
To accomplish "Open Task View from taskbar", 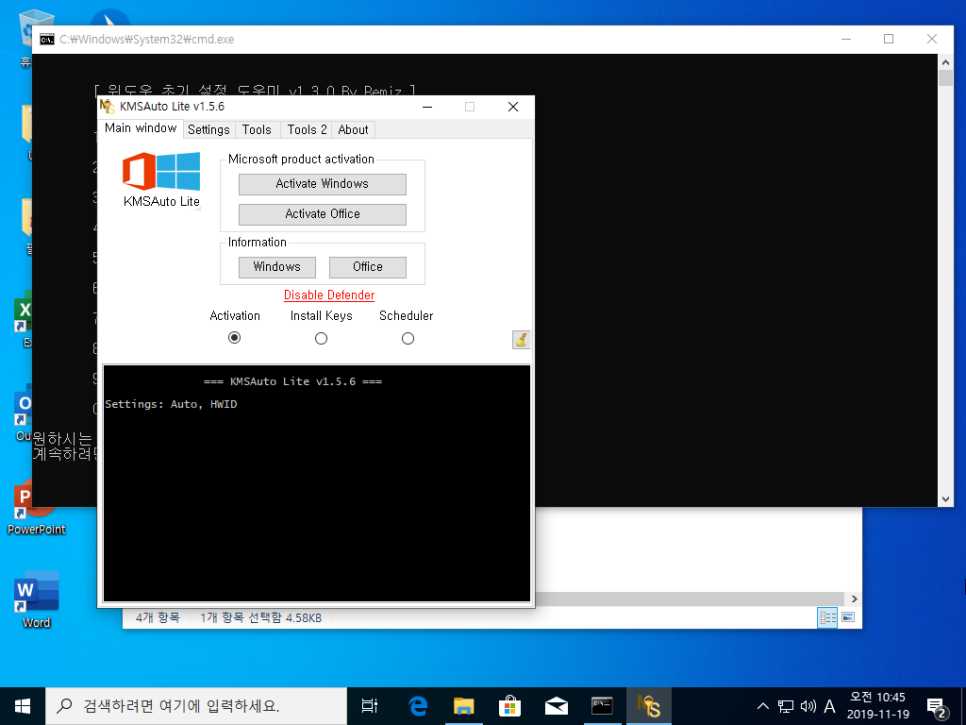I will pos(370,707).
